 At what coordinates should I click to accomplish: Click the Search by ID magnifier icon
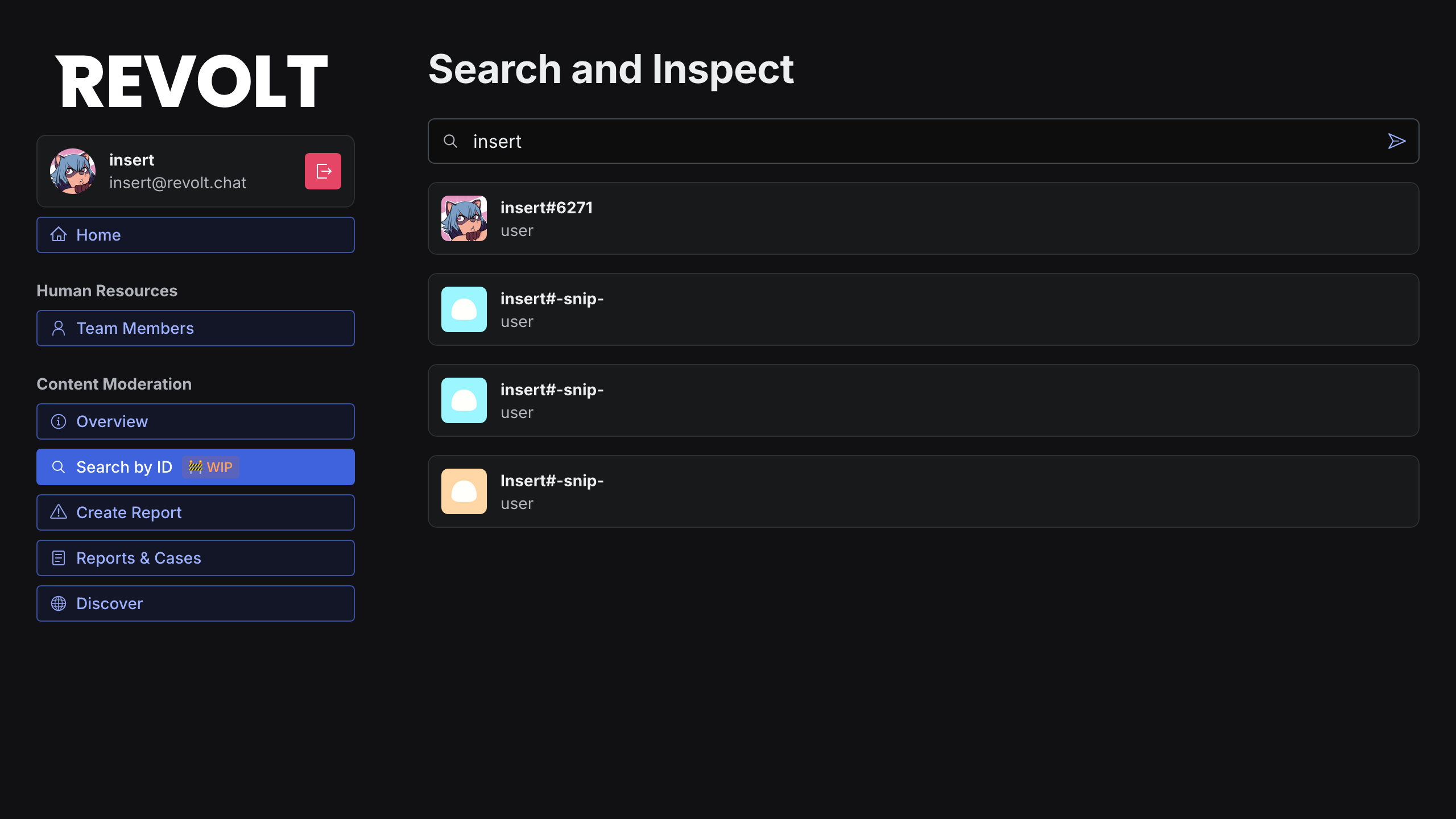click(x=59, y=467)
